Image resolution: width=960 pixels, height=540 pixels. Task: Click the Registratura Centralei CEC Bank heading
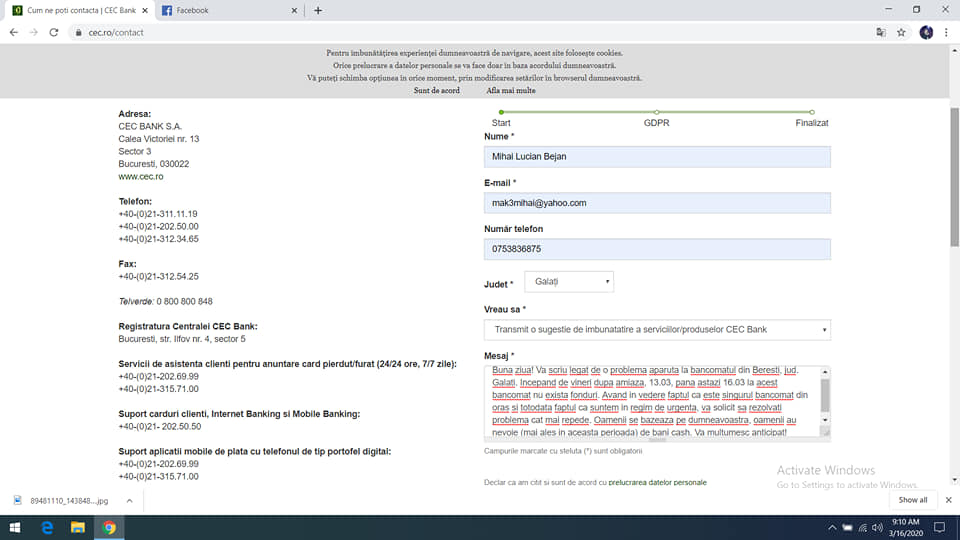point(188,326)
